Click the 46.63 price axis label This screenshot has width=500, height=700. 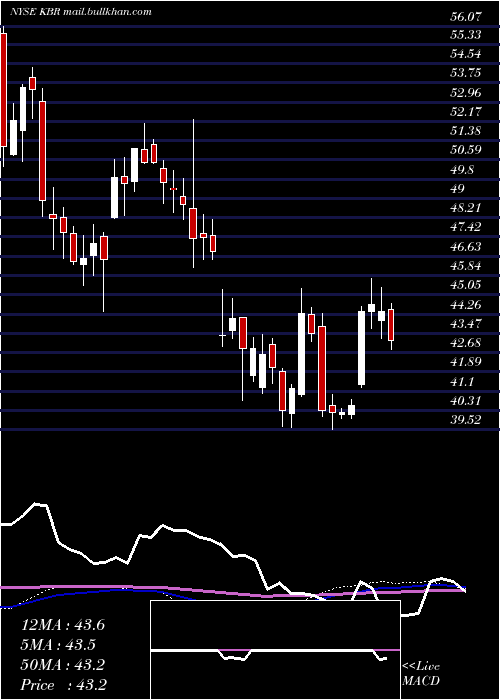[466, 246]
